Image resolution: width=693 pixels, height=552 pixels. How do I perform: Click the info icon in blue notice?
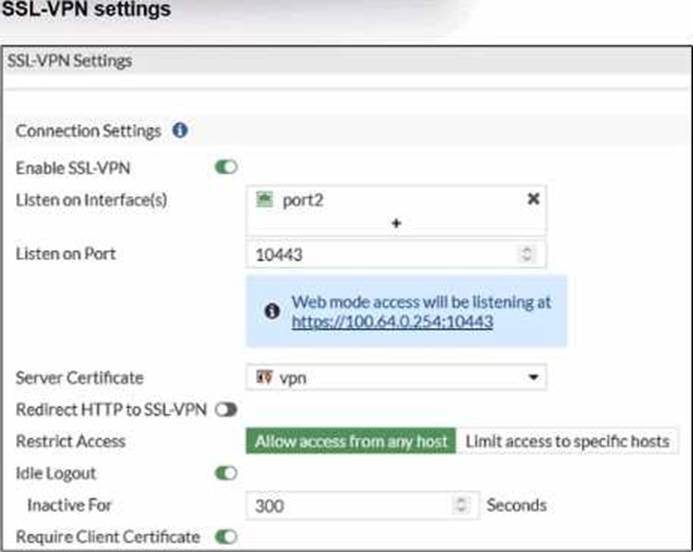click(x=271, y=311)
